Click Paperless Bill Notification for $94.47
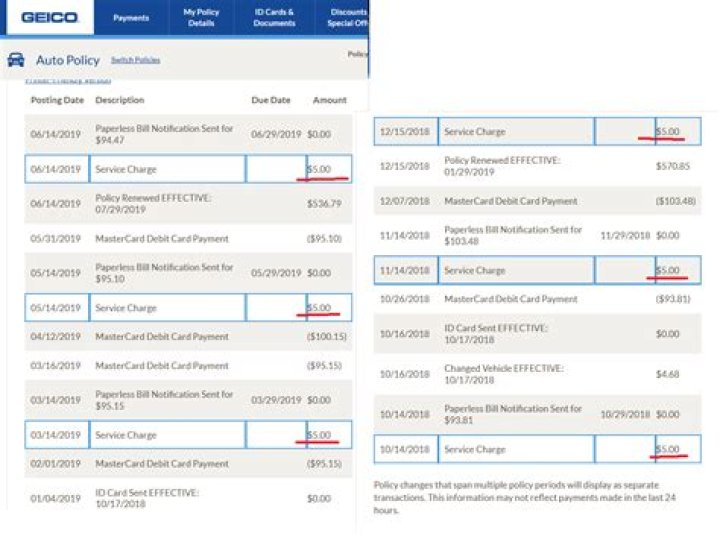Image resolution: width=720 pixels, height=539 pixels. point(164,133)
